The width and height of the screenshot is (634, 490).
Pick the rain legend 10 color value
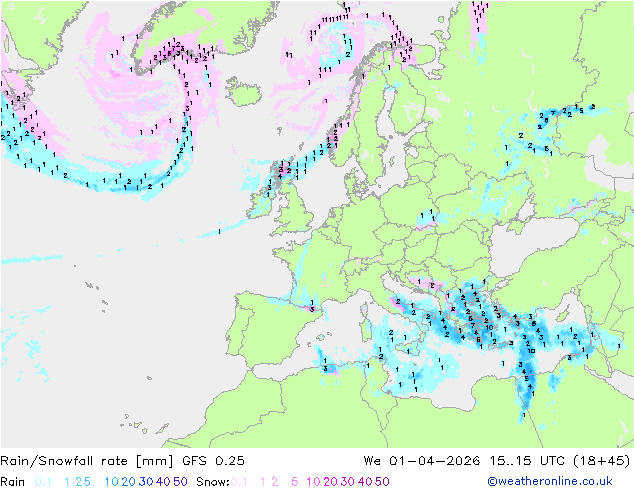(111, 482)
